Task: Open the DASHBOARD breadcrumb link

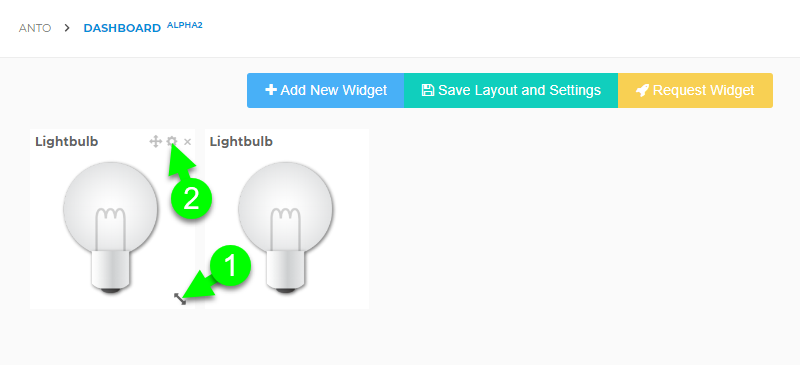Action: click(122, 28)
